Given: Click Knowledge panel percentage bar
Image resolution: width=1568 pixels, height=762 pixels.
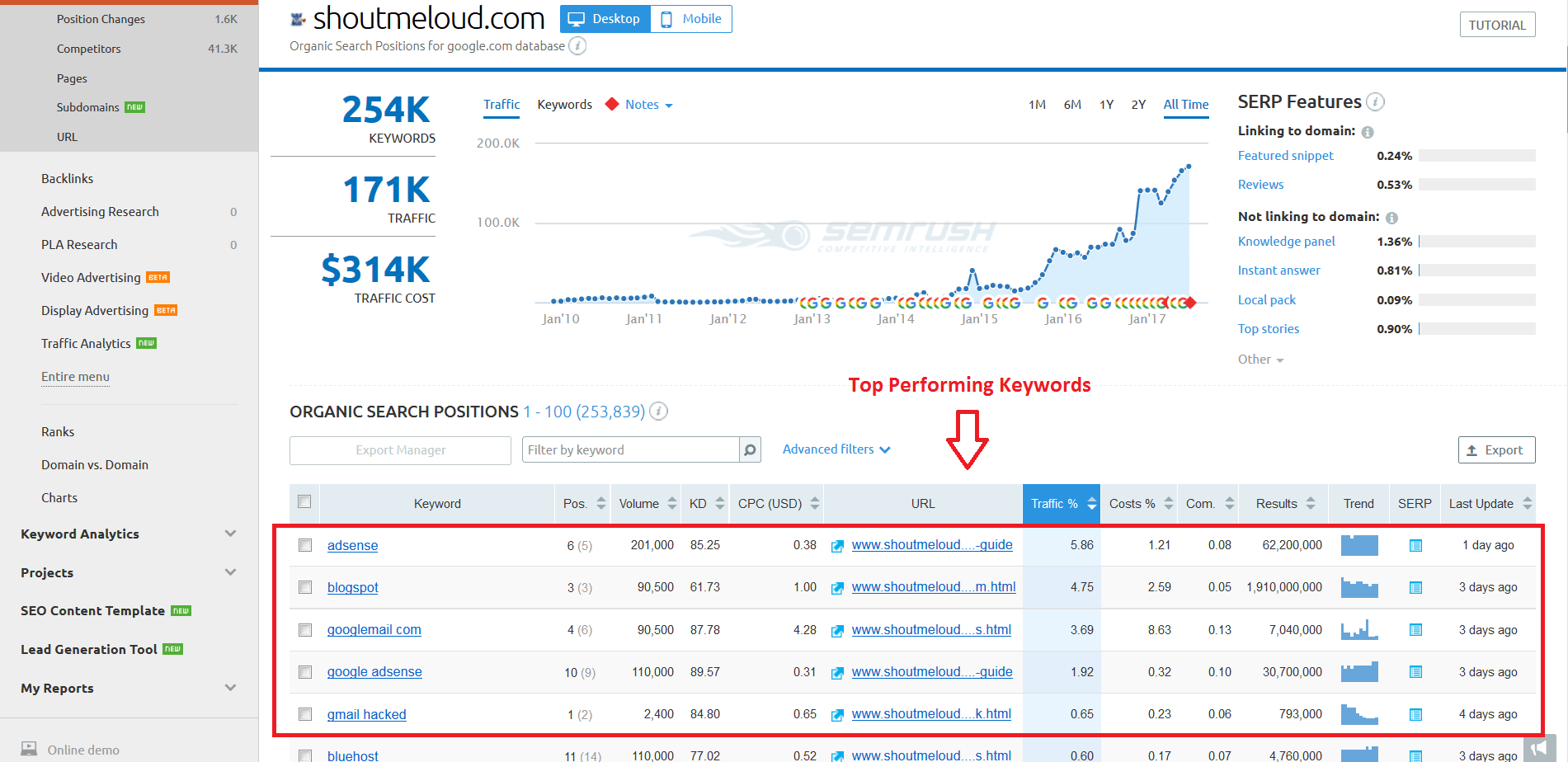Looking at the screenshot, I should [1476, 242].
